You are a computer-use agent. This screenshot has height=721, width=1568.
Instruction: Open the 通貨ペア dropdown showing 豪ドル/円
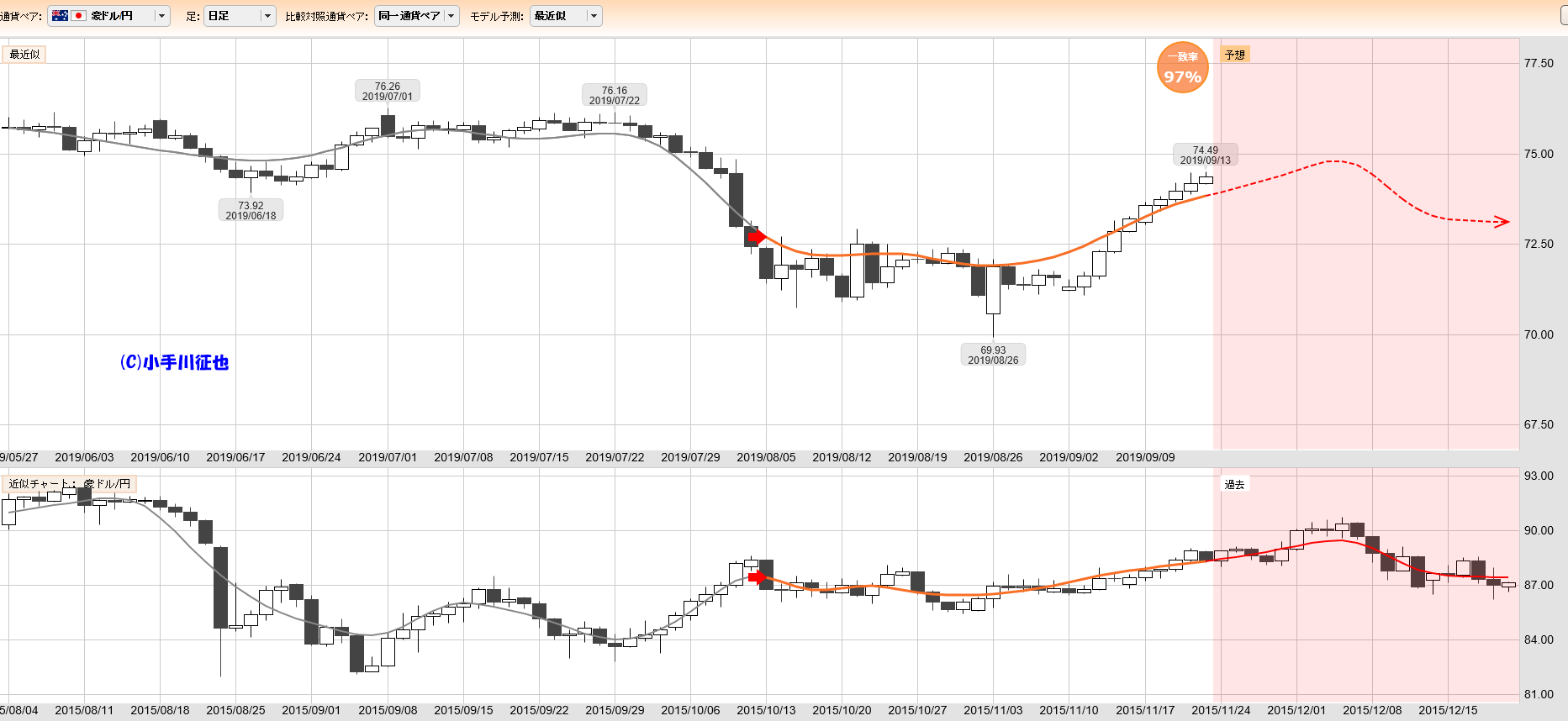click(x=108, y=16)
